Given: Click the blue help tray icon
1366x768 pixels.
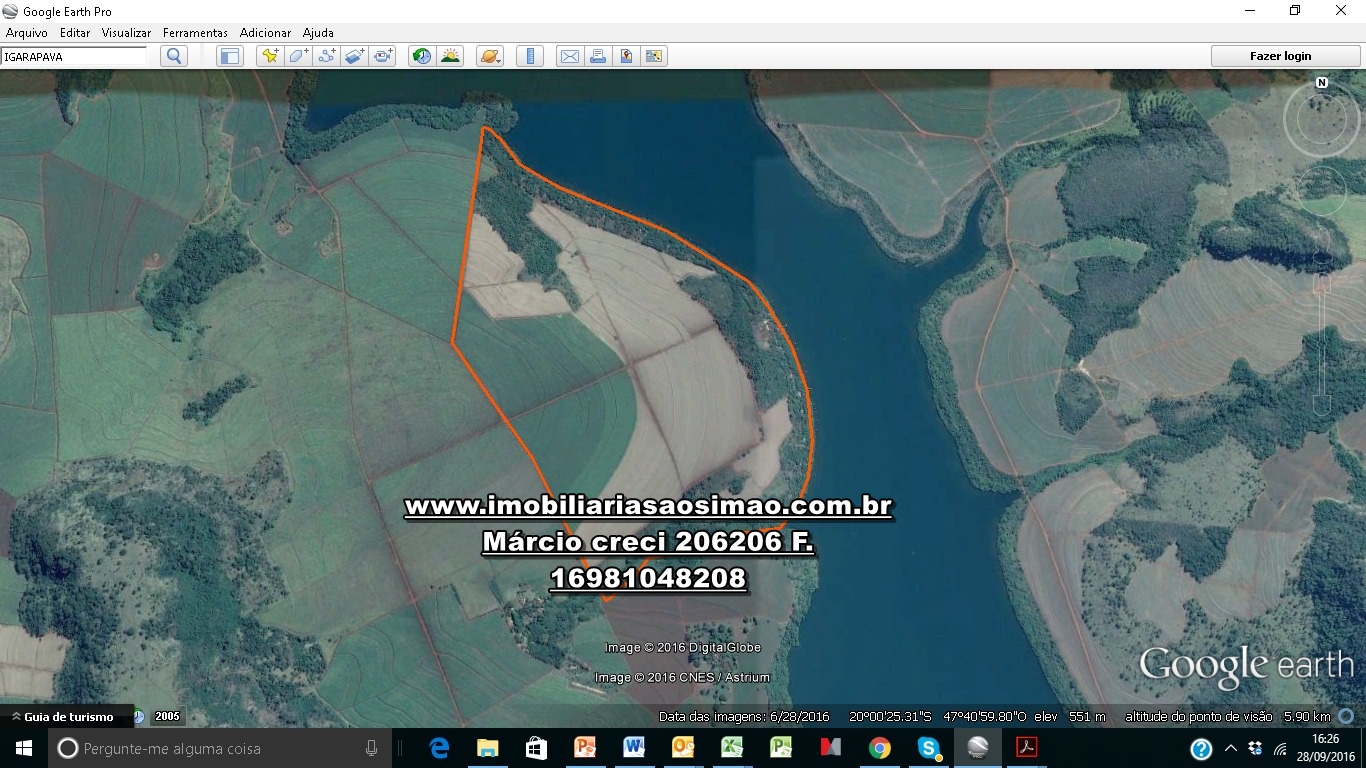Looking at the screenshot, I should click(x=1201, y=749).
